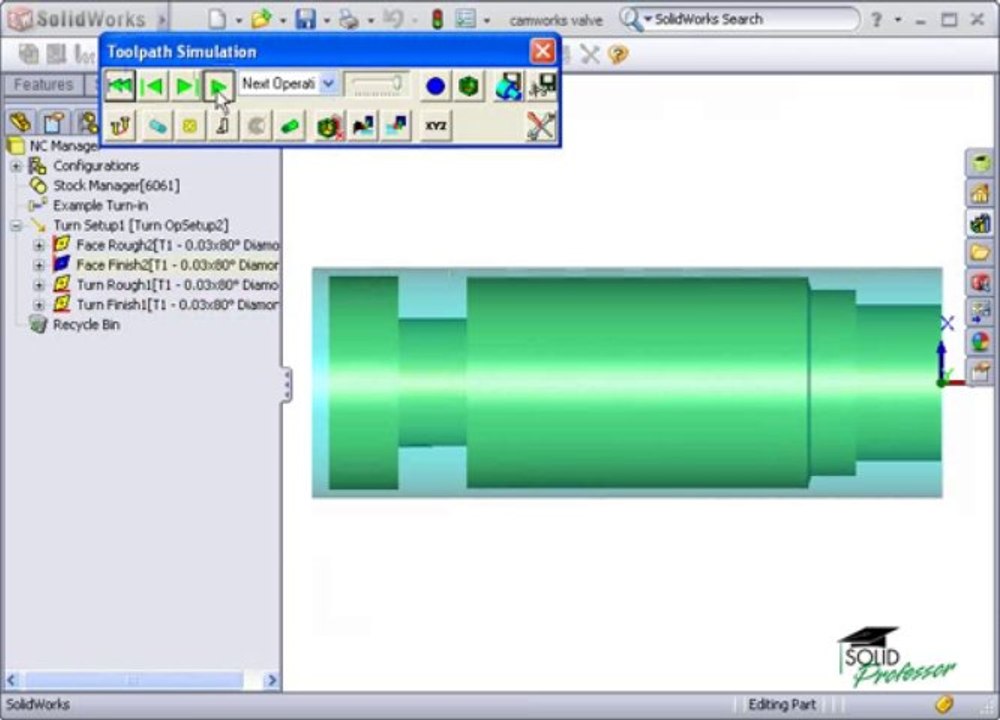
Task: Click the Undo icon
Action: pos(393,19)
